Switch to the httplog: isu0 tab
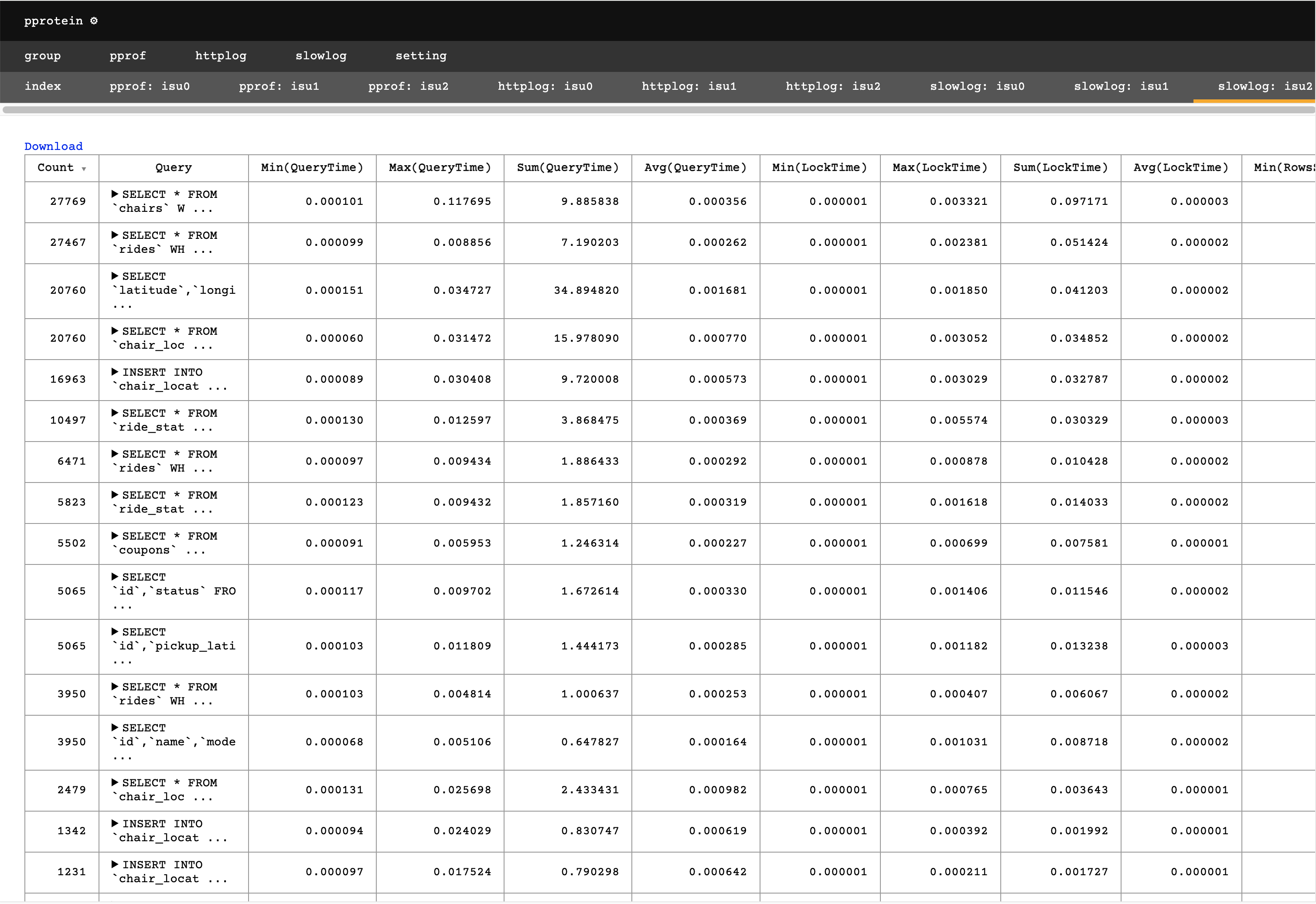 click(x=545, y=86)
